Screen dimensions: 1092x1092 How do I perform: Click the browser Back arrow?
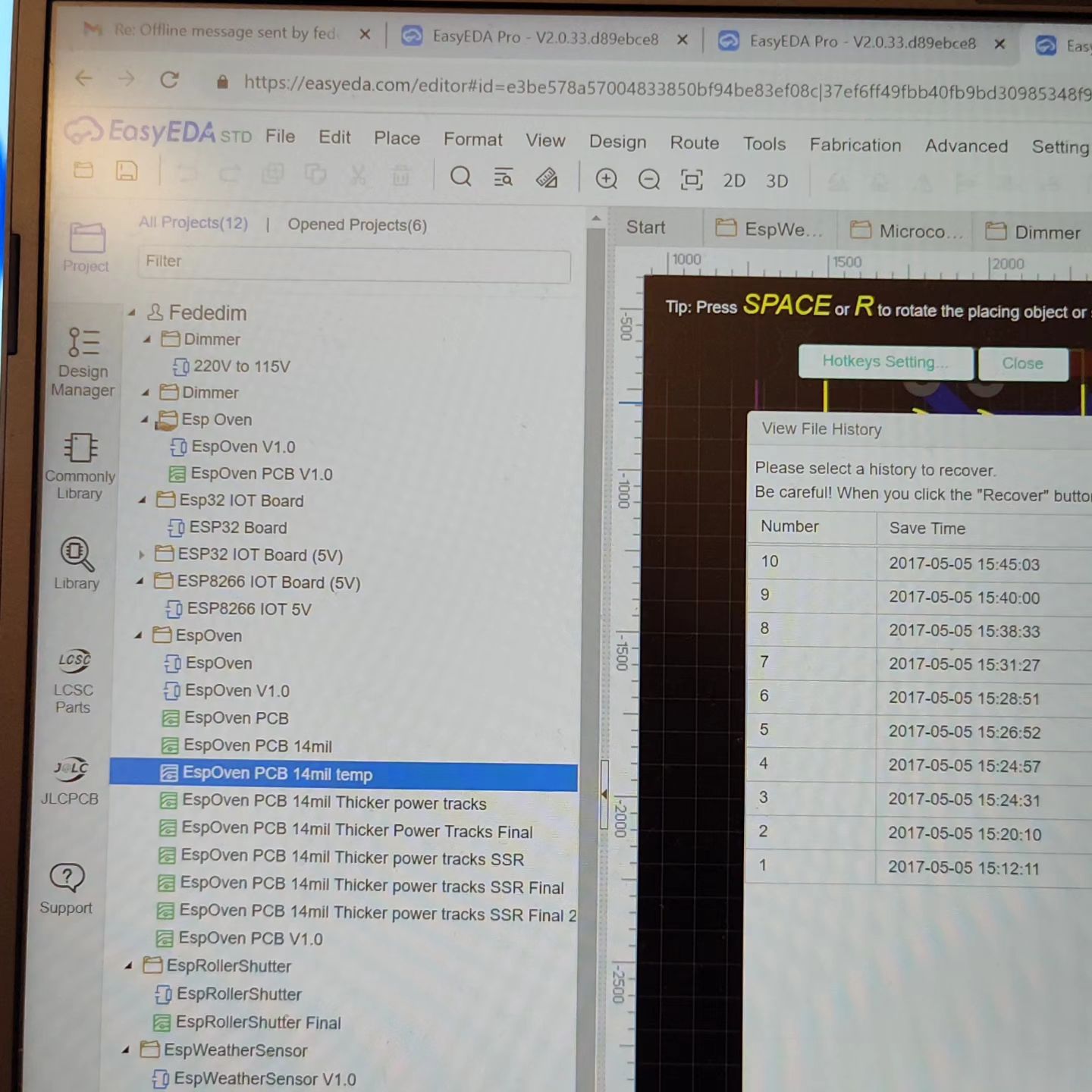click(84, 77)
